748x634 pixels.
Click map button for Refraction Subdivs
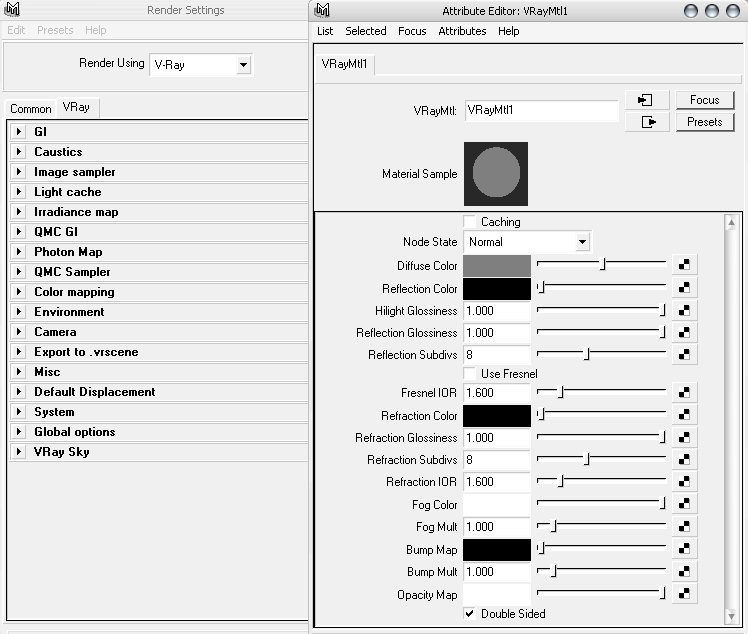point(684,459)
